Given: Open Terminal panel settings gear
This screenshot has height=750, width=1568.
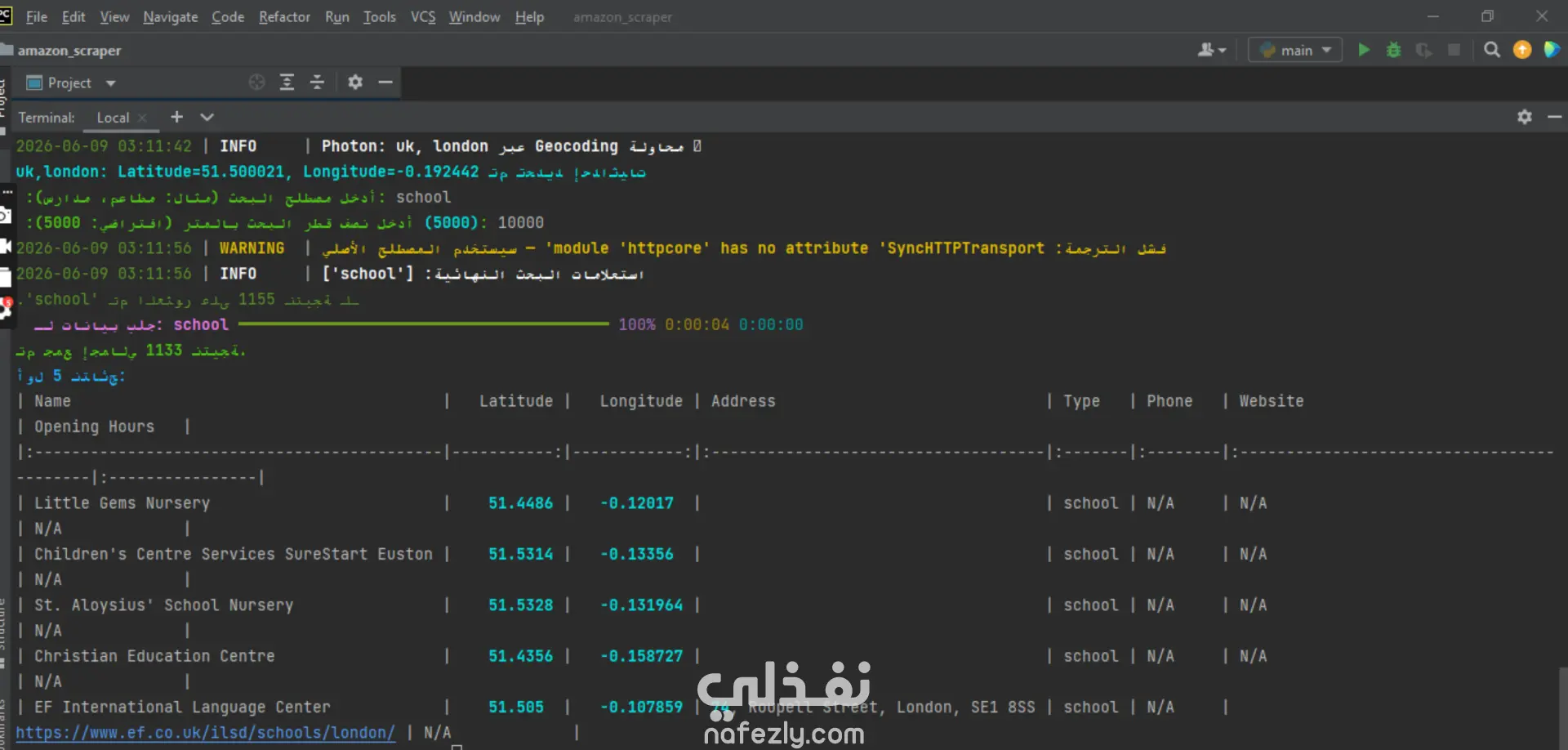Looking at the screenshot, I should pos(1525,117).
